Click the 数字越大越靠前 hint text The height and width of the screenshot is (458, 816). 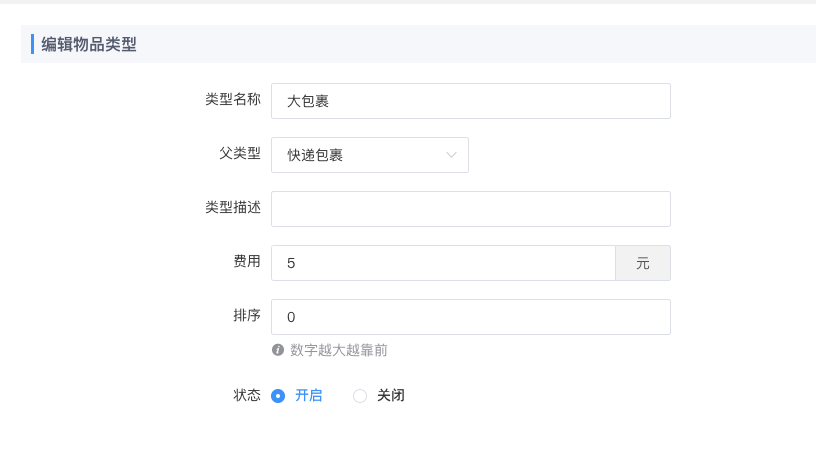[339, 350]
